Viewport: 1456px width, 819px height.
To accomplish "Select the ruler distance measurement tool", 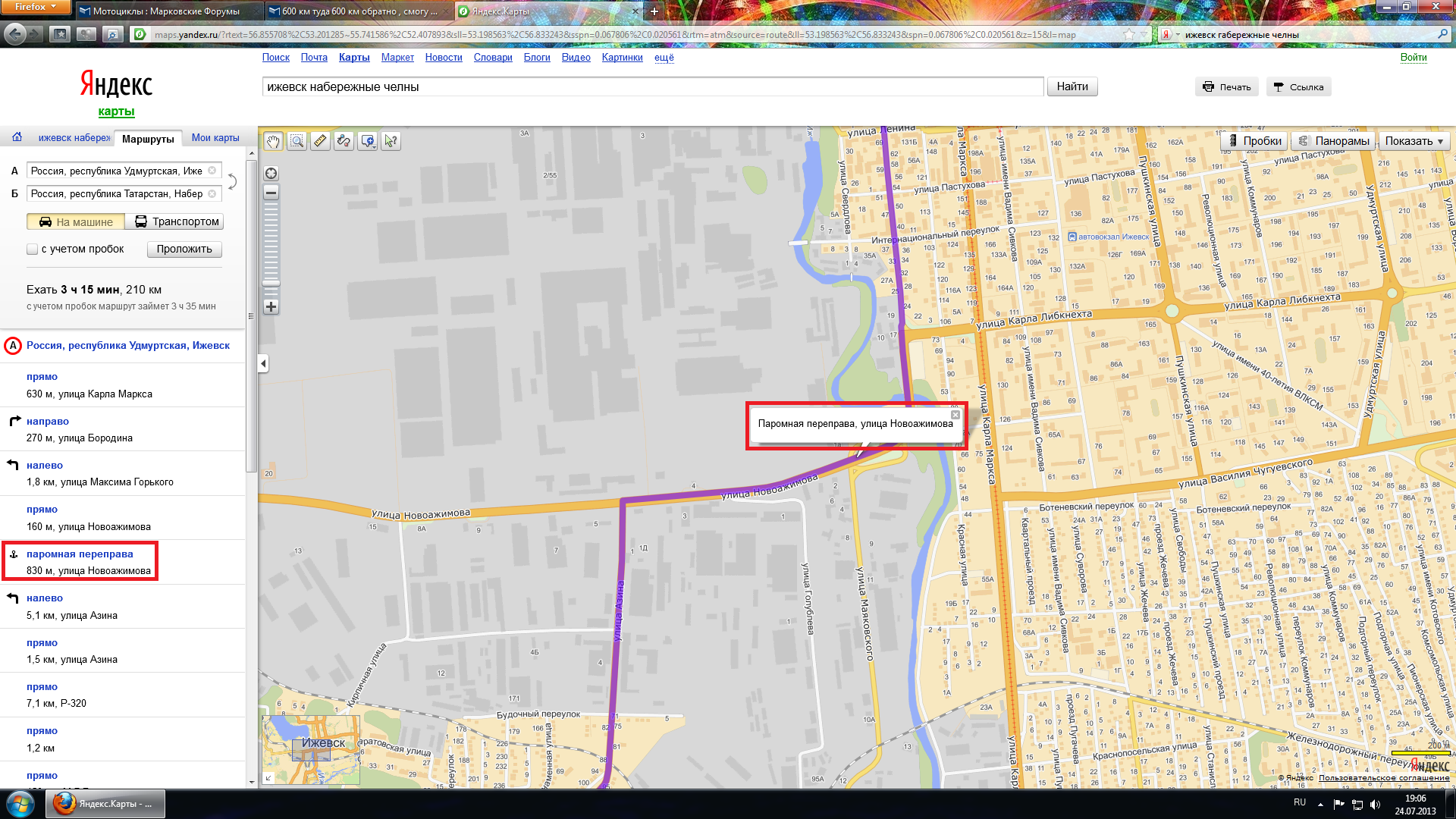I will click(x=320, y=141).
